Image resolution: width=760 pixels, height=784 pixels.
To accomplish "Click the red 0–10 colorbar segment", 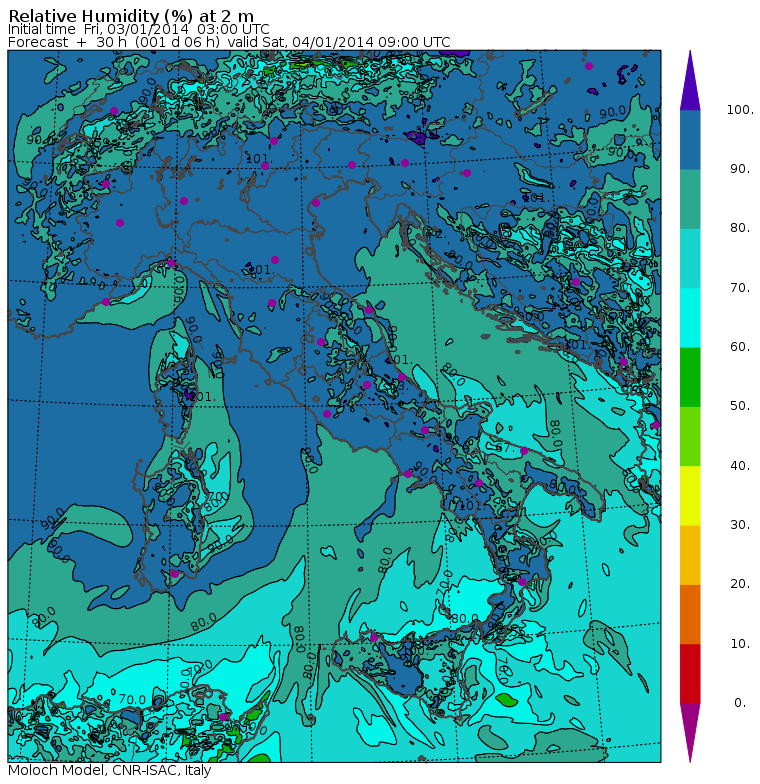I will pos(690,674).
